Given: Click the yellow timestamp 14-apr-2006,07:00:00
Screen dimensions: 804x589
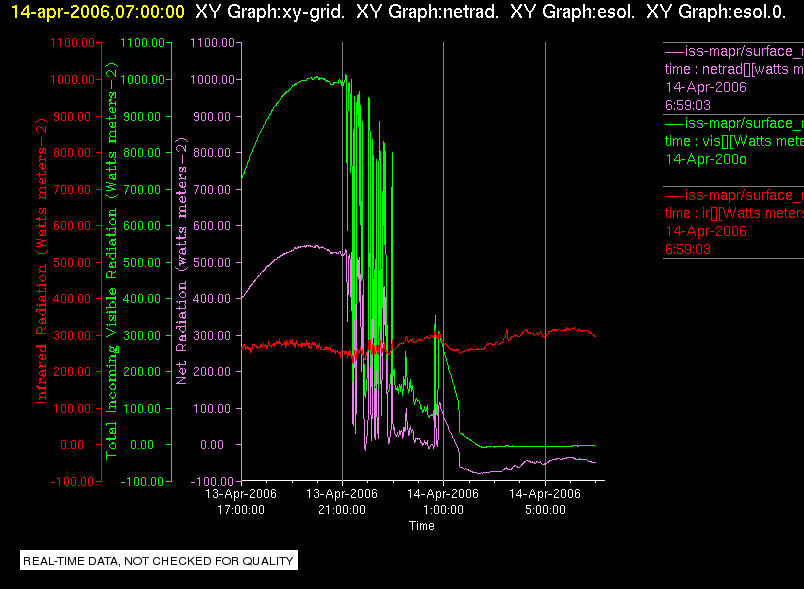Looking at the screenshot, I should [x=98, y=11].
